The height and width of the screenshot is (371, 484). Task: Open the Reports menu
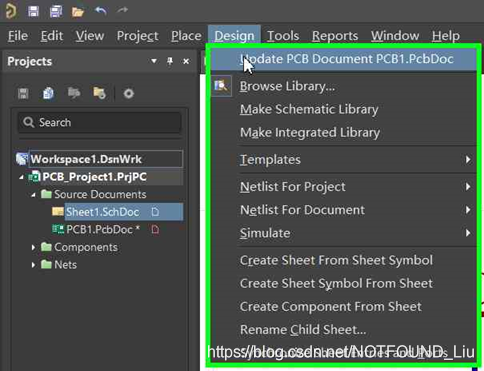coord(335,36)
